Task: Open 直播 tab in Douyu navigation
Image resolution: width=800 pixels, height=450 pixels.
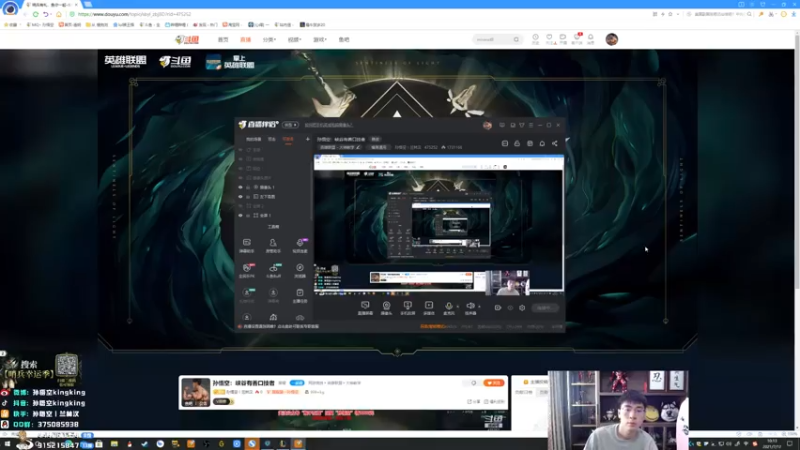Action: (x=245, y=39)
